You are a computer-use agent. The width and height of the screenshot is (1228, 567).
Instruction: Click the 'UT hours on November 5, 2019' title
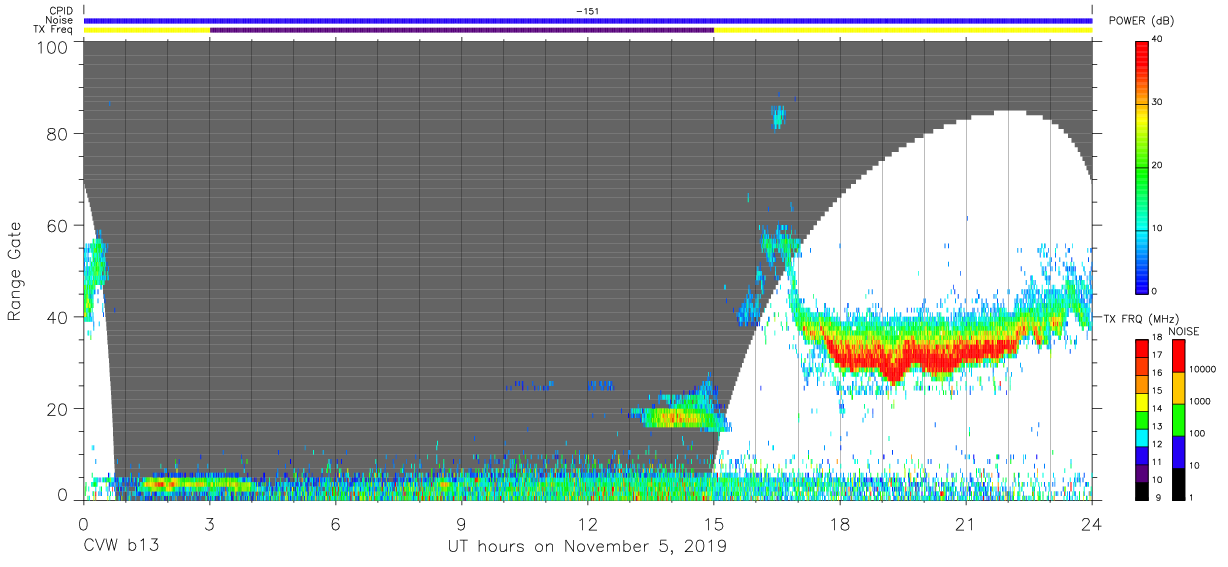(587, 547)
